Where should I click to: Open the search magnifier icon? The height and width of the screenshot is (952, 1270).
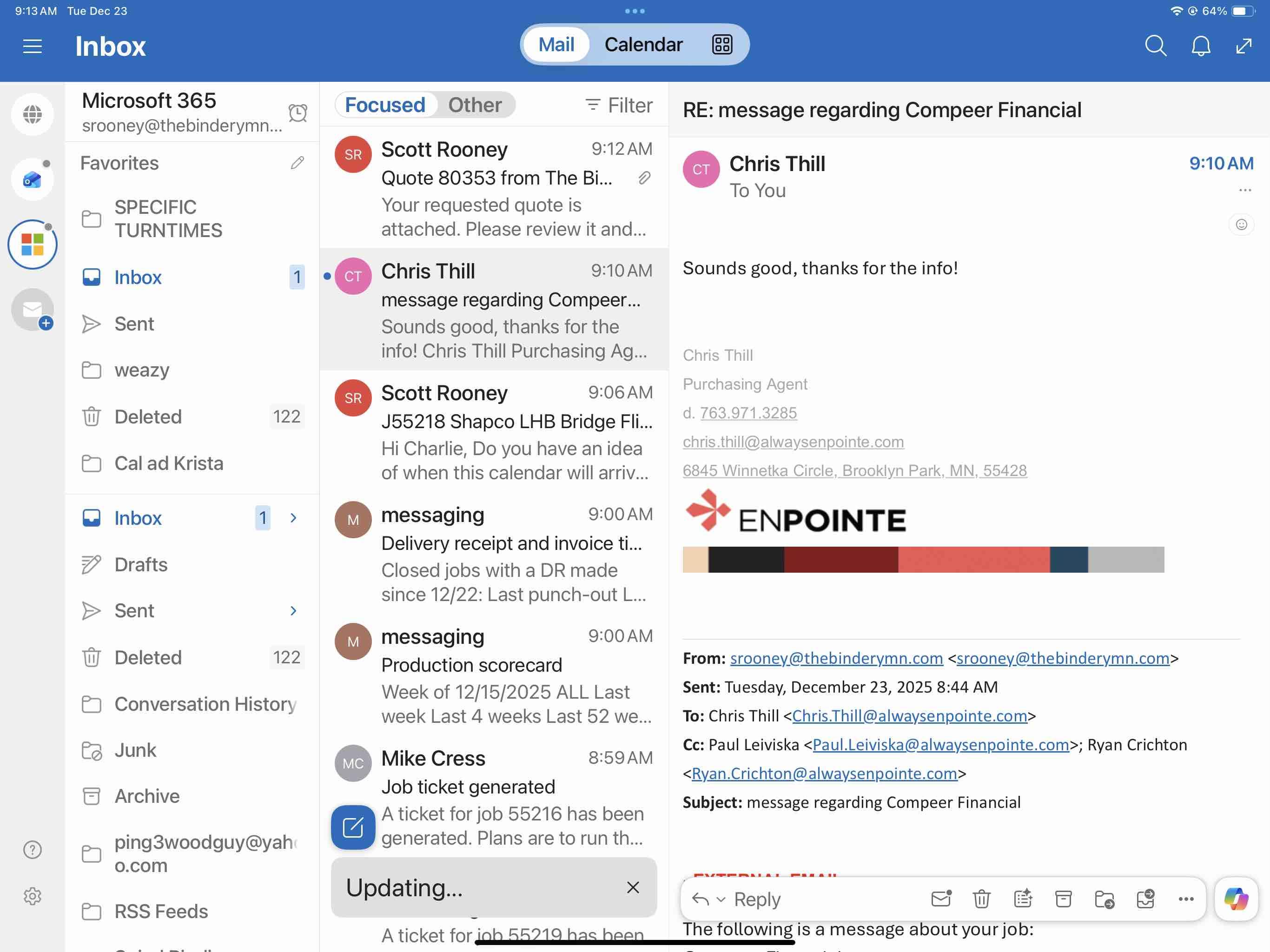click(1155, 46)
